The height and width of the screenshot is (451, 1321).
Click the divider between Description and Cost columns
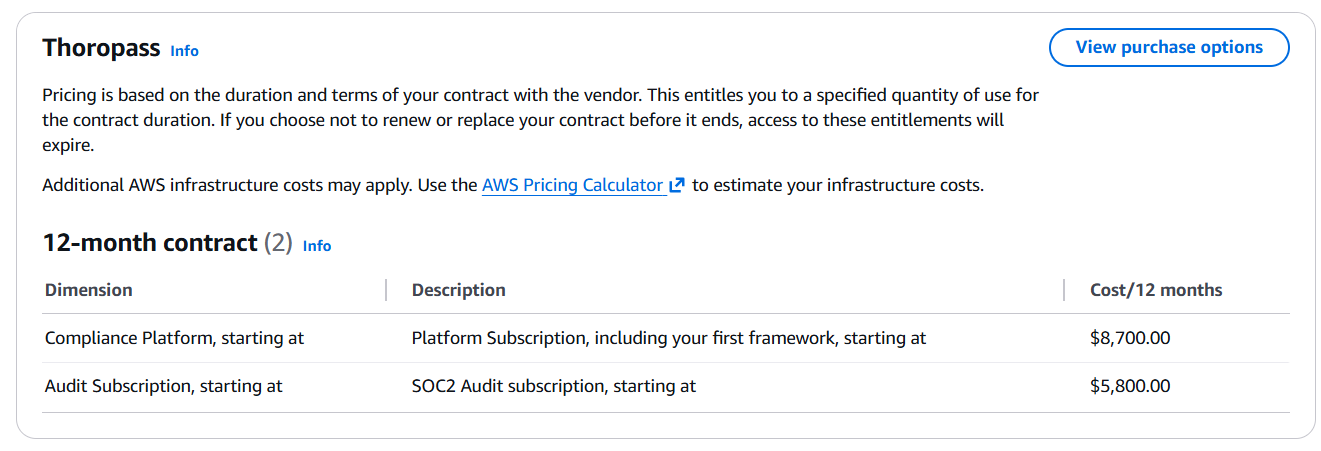coord(1064,290)
